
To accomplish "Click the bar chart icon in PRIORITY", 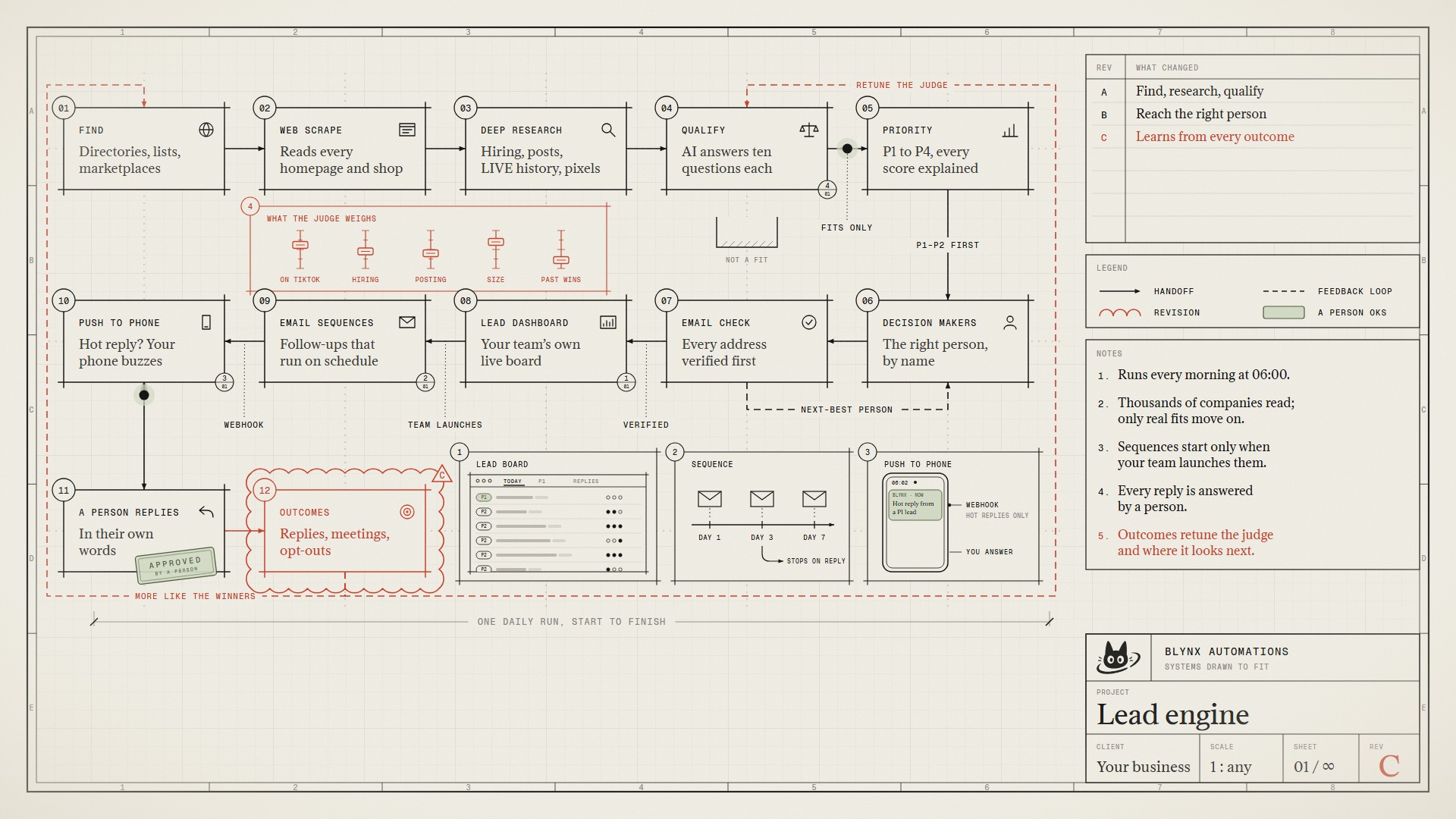I will (1009, 130).
